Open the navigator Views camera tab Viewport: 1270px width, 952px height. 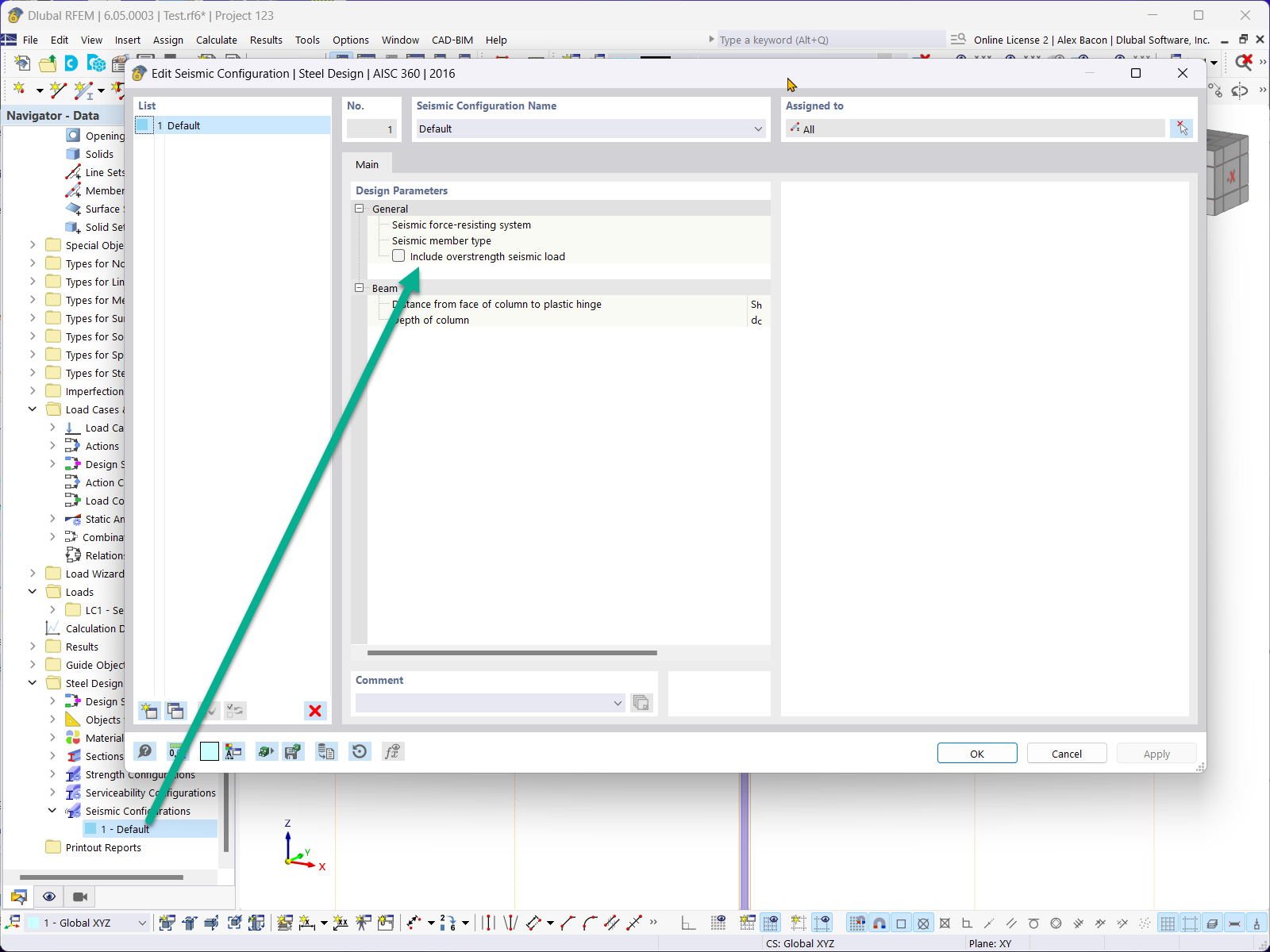coord(80,896)
